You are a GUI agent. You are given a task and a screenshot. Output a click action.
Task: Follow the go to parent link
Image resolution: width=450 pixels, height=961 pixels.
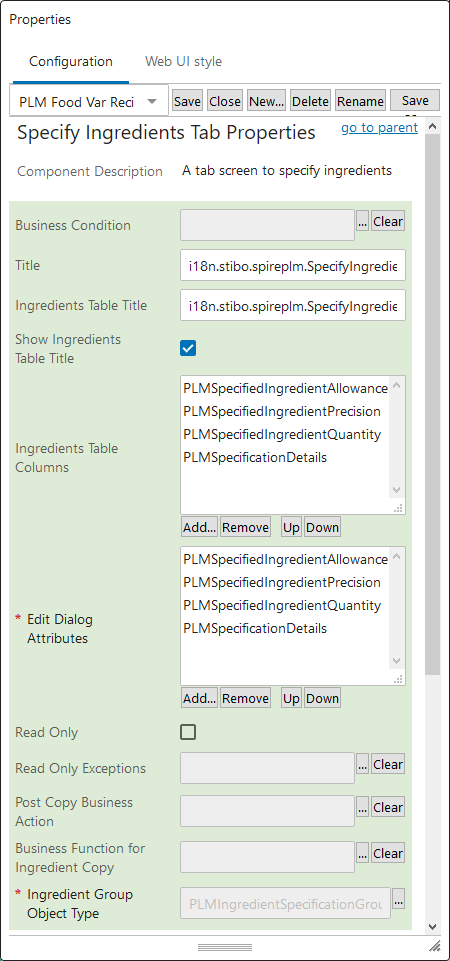point(379,127)
